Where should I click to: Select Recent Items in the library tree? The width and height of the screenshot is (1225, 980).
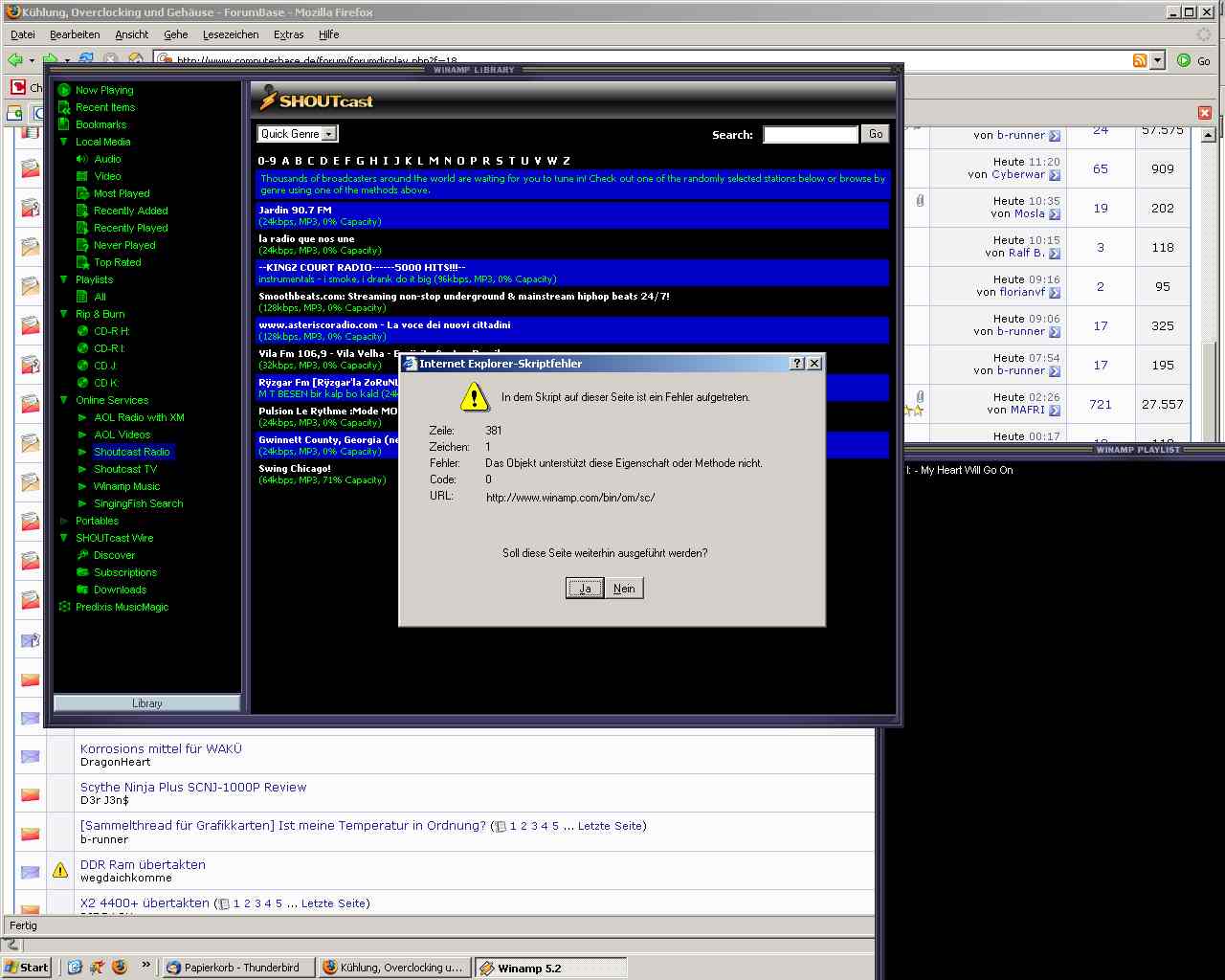coord(105,107)
